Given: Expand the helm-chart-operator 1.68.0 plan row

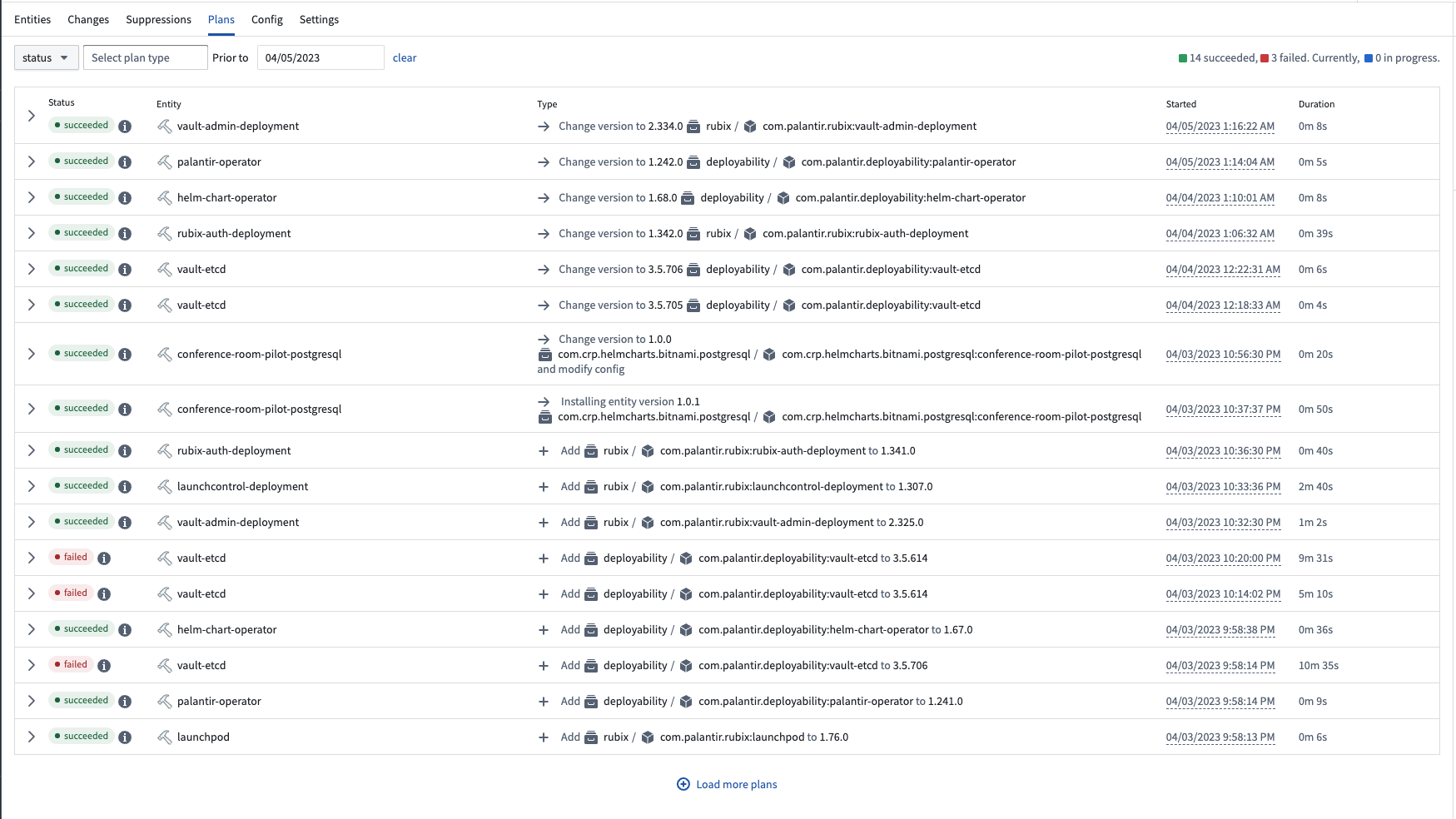Looking at the screenshot, I should [x=32, y=197].
